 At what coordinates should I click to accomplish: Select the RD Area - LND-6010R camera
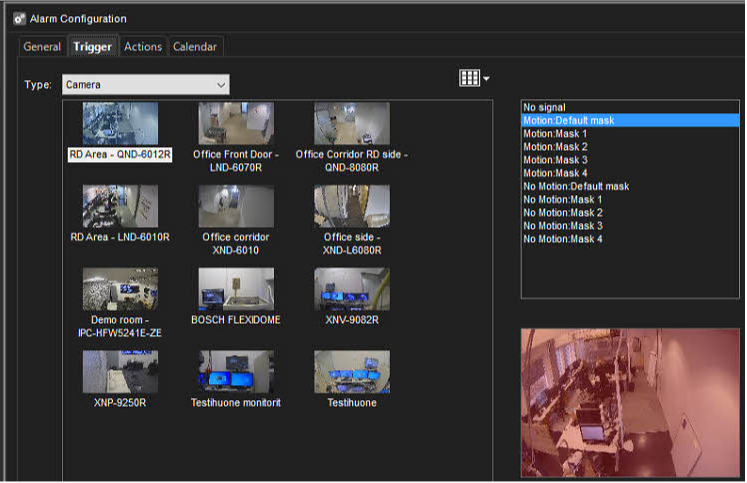coord(120,207)
